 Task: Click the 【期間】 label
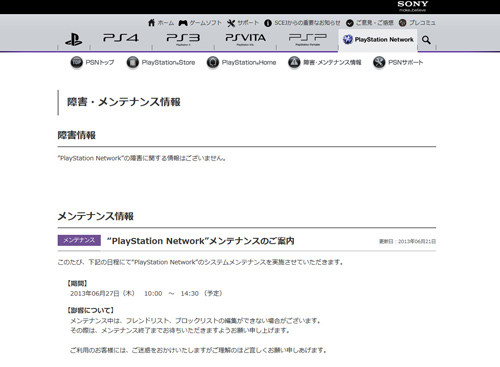pyautogui.click(x=77, y=283)
